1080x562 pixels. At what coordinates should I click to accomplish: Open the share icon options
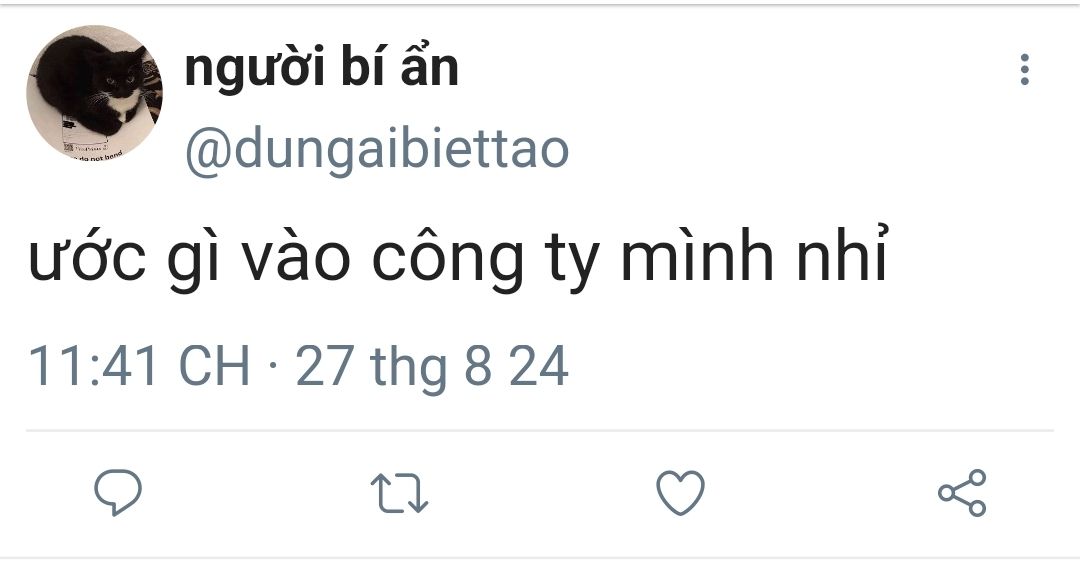coord(962,492)
